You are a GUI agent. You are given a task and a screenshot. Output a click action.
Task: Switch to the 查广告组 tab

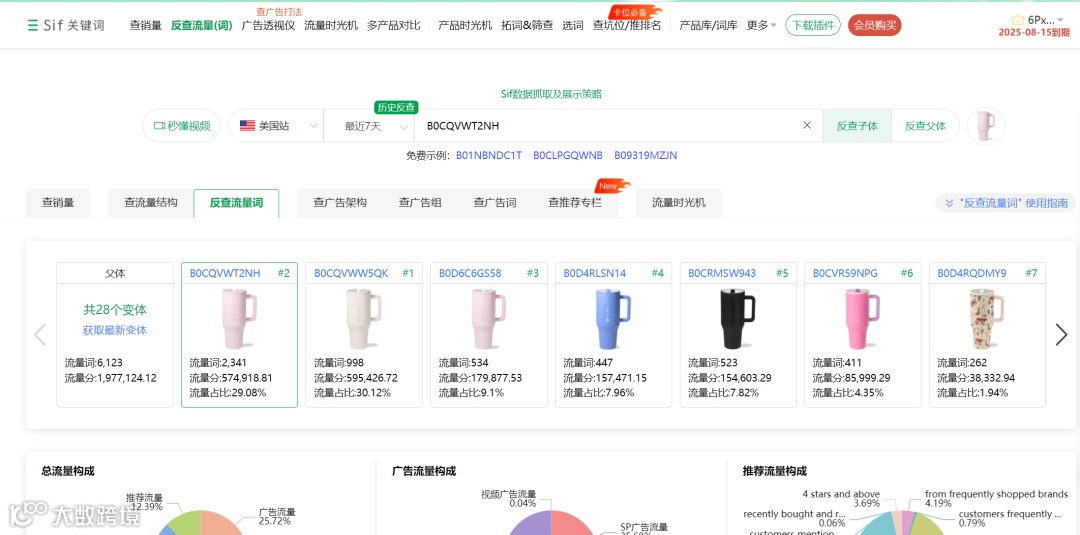(x=419, y=203)
